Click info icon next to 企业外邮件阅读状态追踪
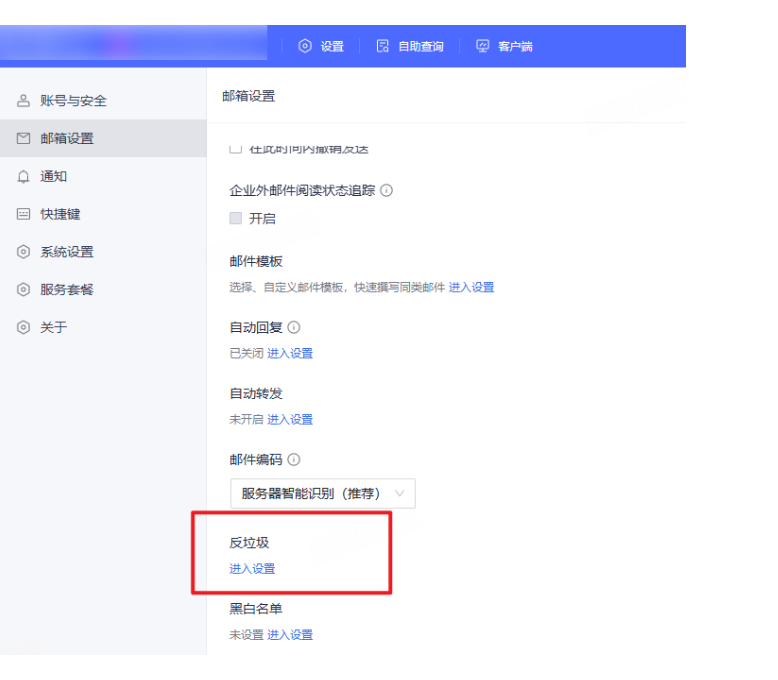Screen dimensions: 778x680 click(387, 191)
